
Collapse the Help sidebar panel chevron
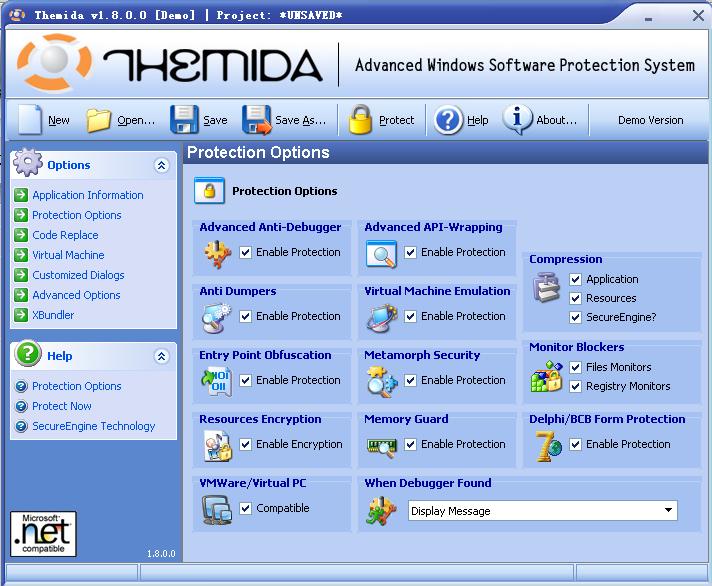tap(161, 356)
